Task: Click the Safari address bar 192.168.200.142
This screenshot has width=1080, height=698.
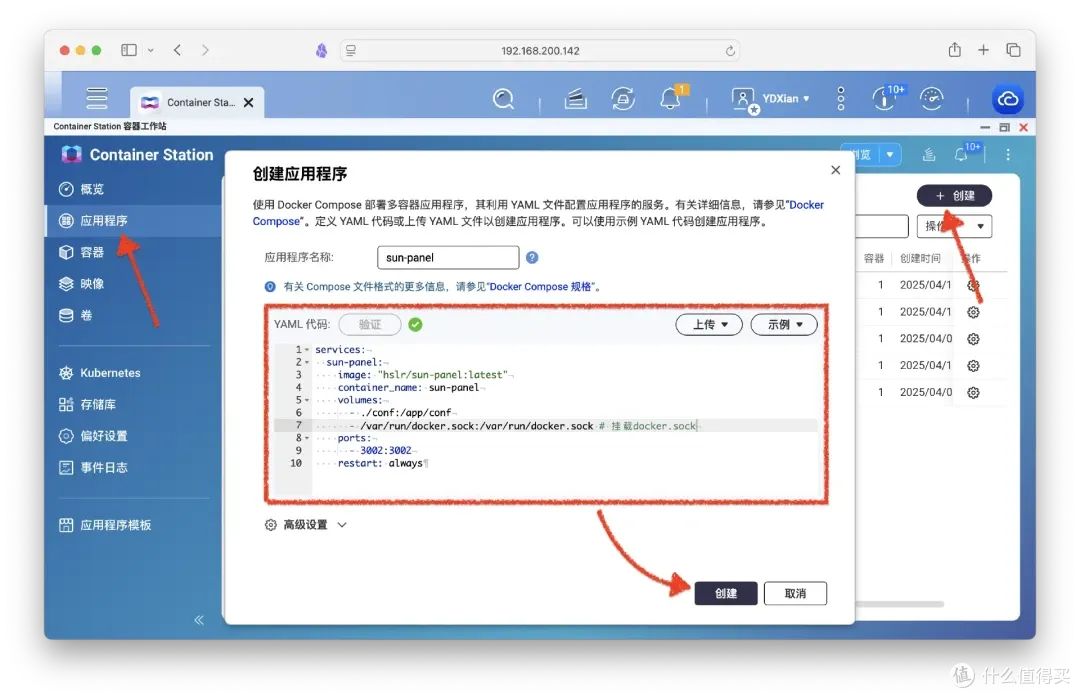Action: click(540, 51)
